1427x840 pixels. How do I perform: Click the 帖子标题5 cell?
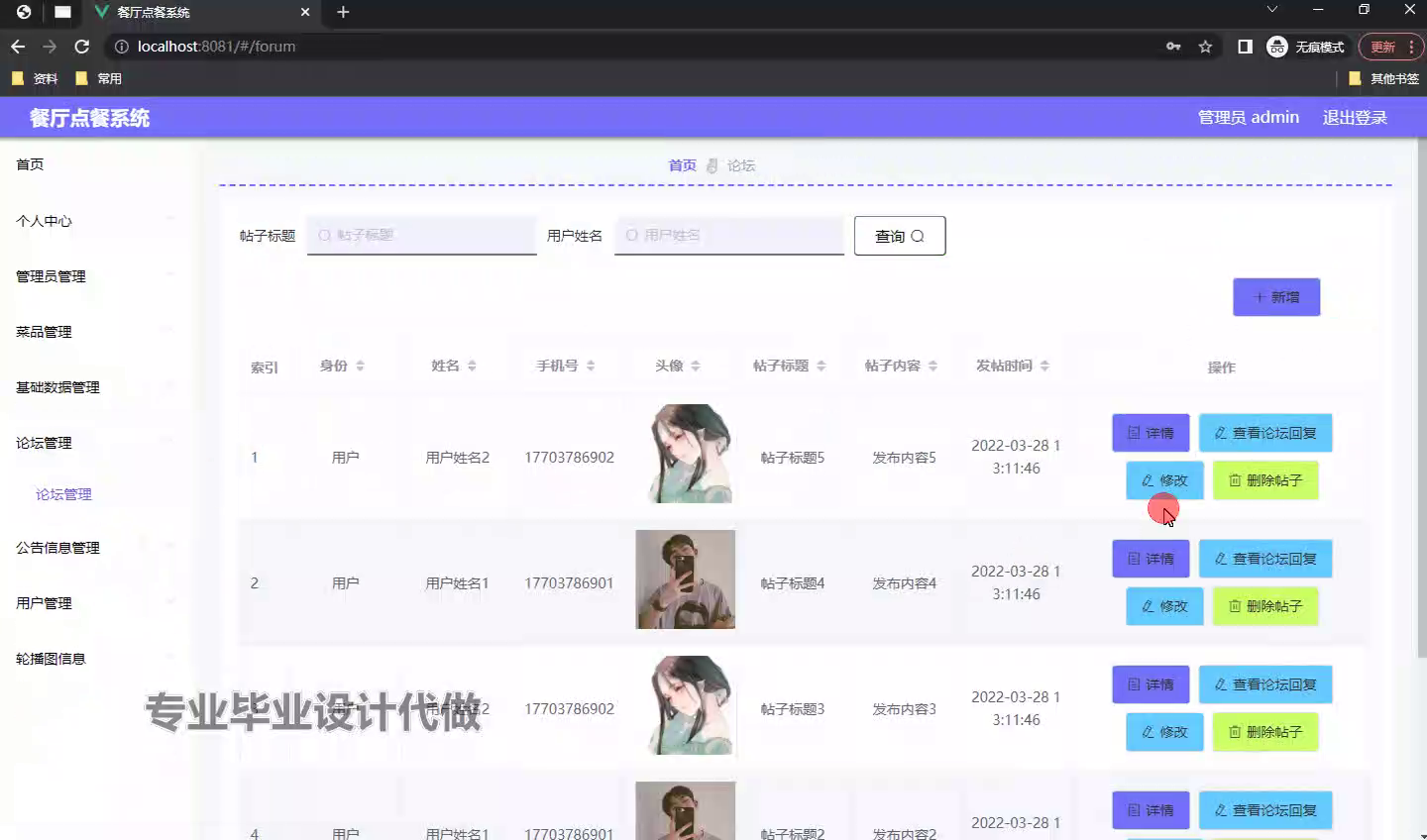pyautogui.click(x=793, y=458)
